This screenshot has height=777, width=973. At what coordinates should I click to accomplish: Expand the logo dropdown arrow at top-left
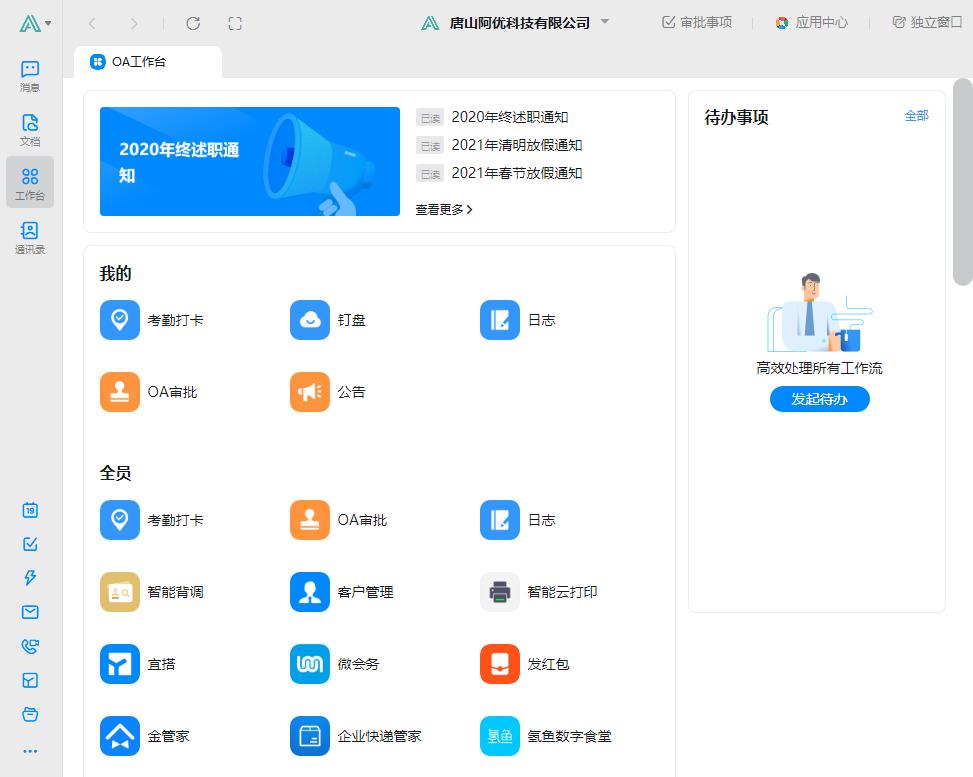coord(48,23)
